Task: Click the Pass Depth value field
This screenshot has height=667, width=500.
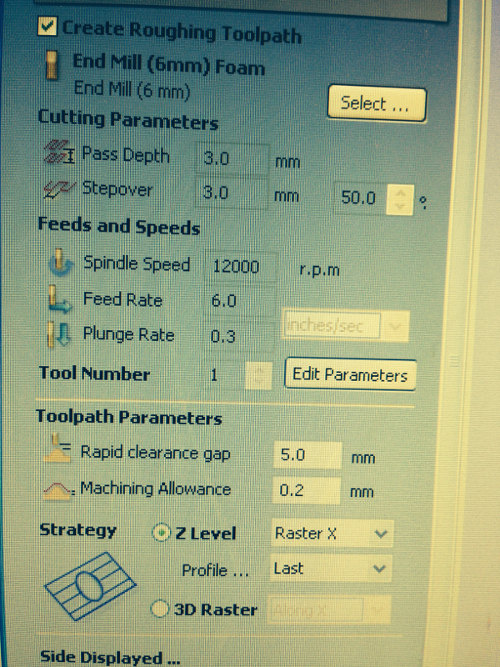Action: [x=232, y=158]
